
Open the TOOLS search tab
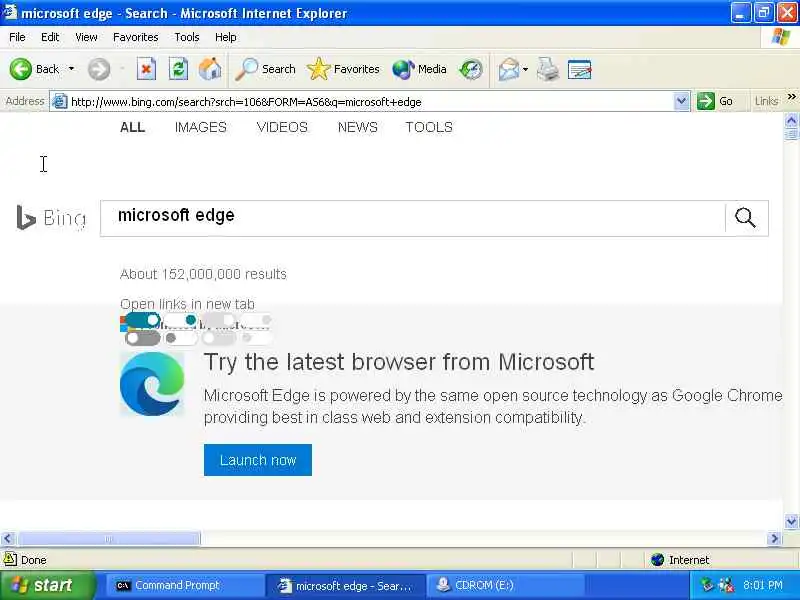tap(429, 127)
